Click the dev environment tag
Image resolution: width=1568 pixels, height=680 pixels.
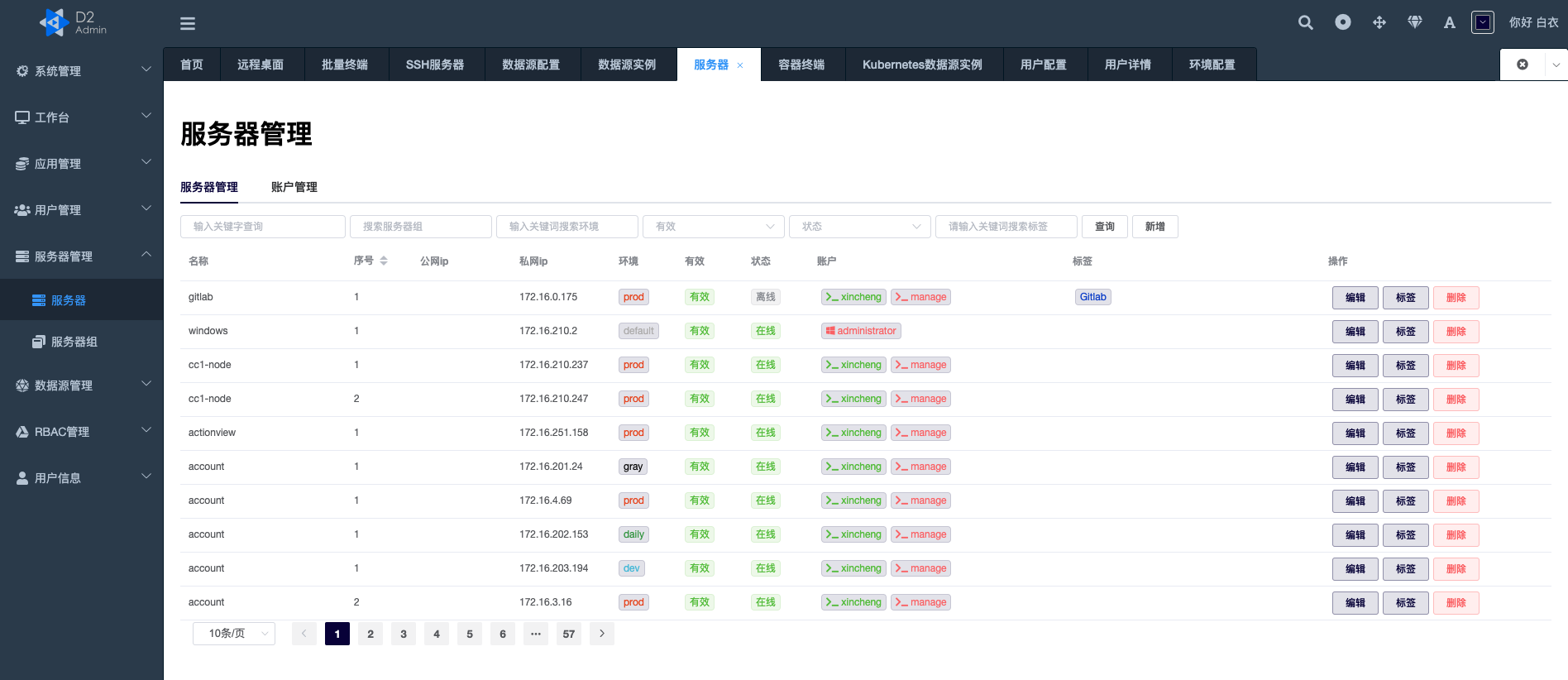632,568
